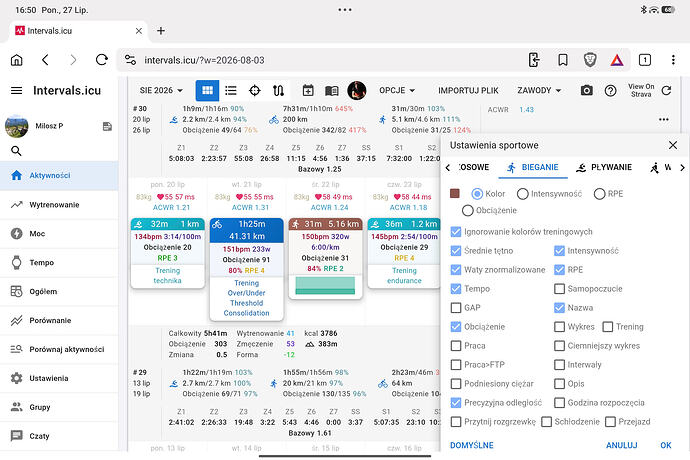Toggle Ignorowanie kolorów treningowych checkbox
Viewport: 690px width, 460px height.
(456, 232)
